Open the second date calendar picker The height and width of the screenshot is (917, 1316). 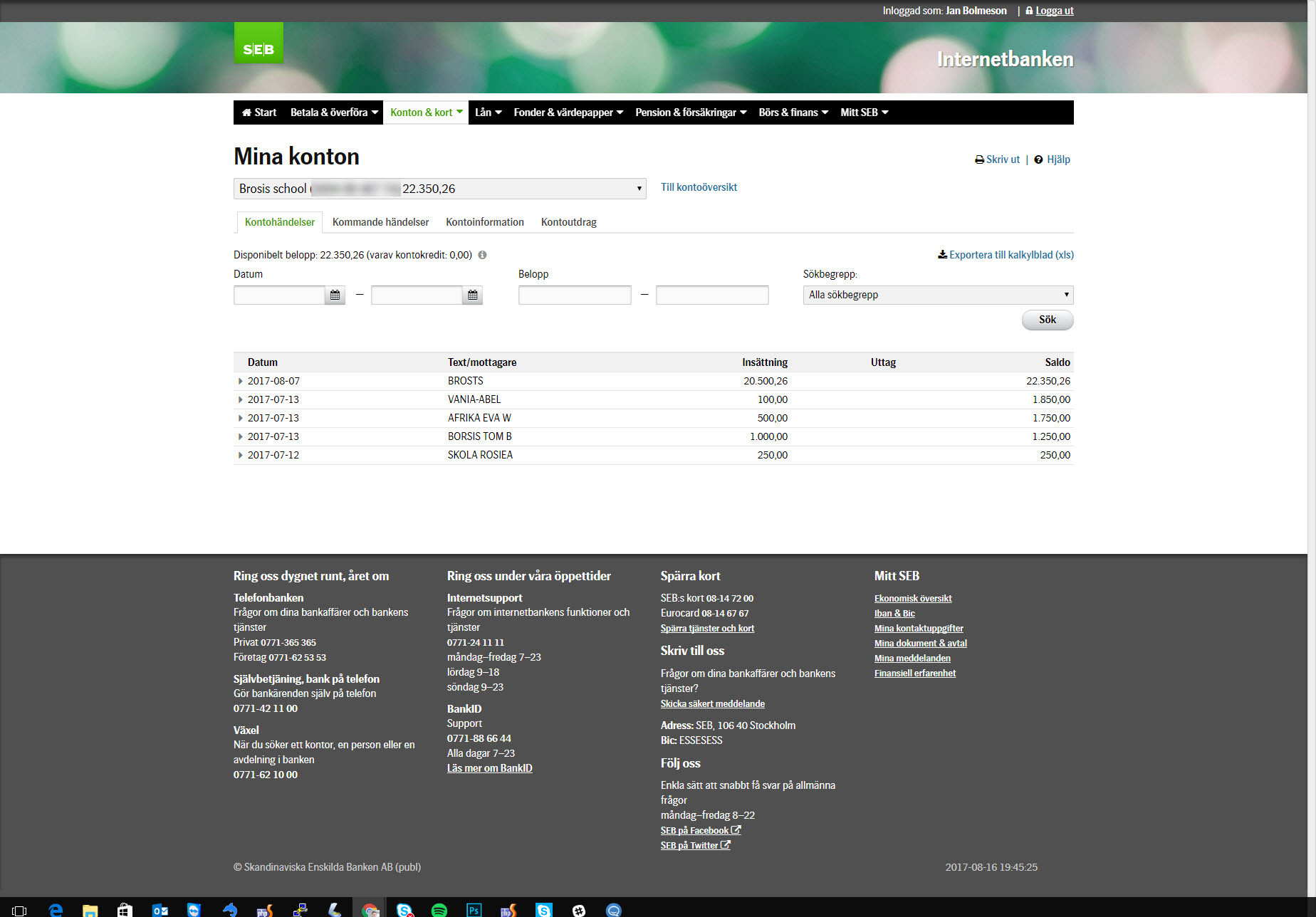click(472, 295)
